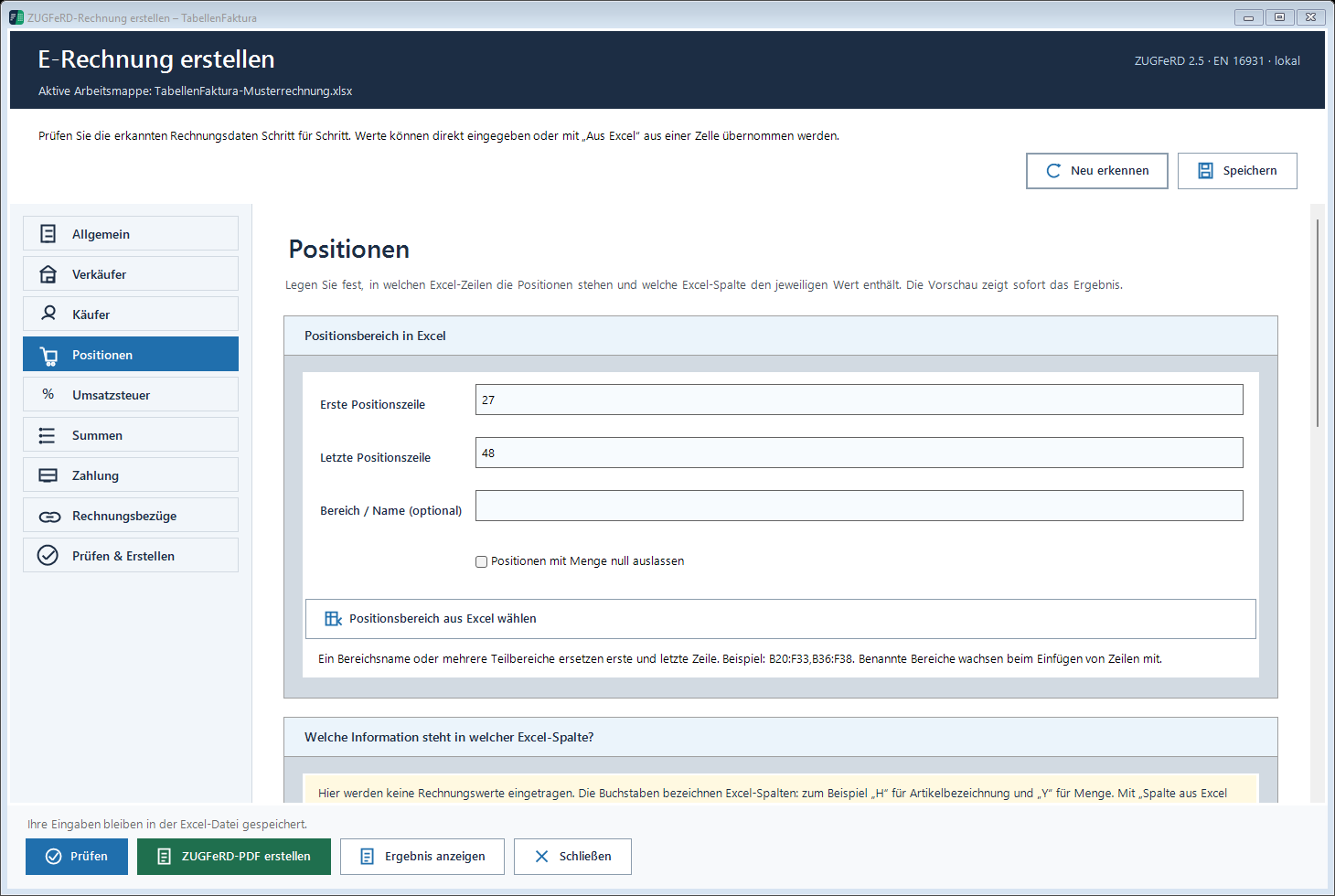The image size is (1335, 896).
Task: Click the Verkäufer house icon
Action: [48, 274]
